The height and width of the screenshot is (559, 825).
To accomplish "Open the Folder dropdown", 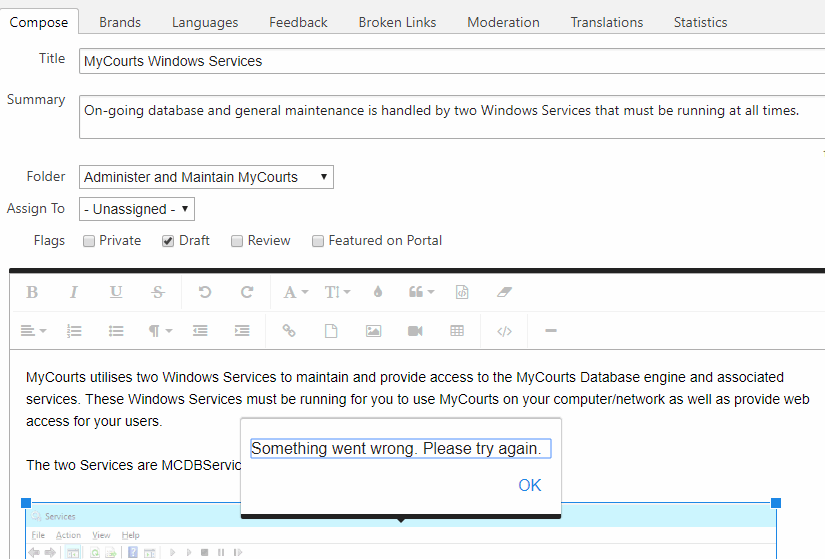I will pos(206,177).
